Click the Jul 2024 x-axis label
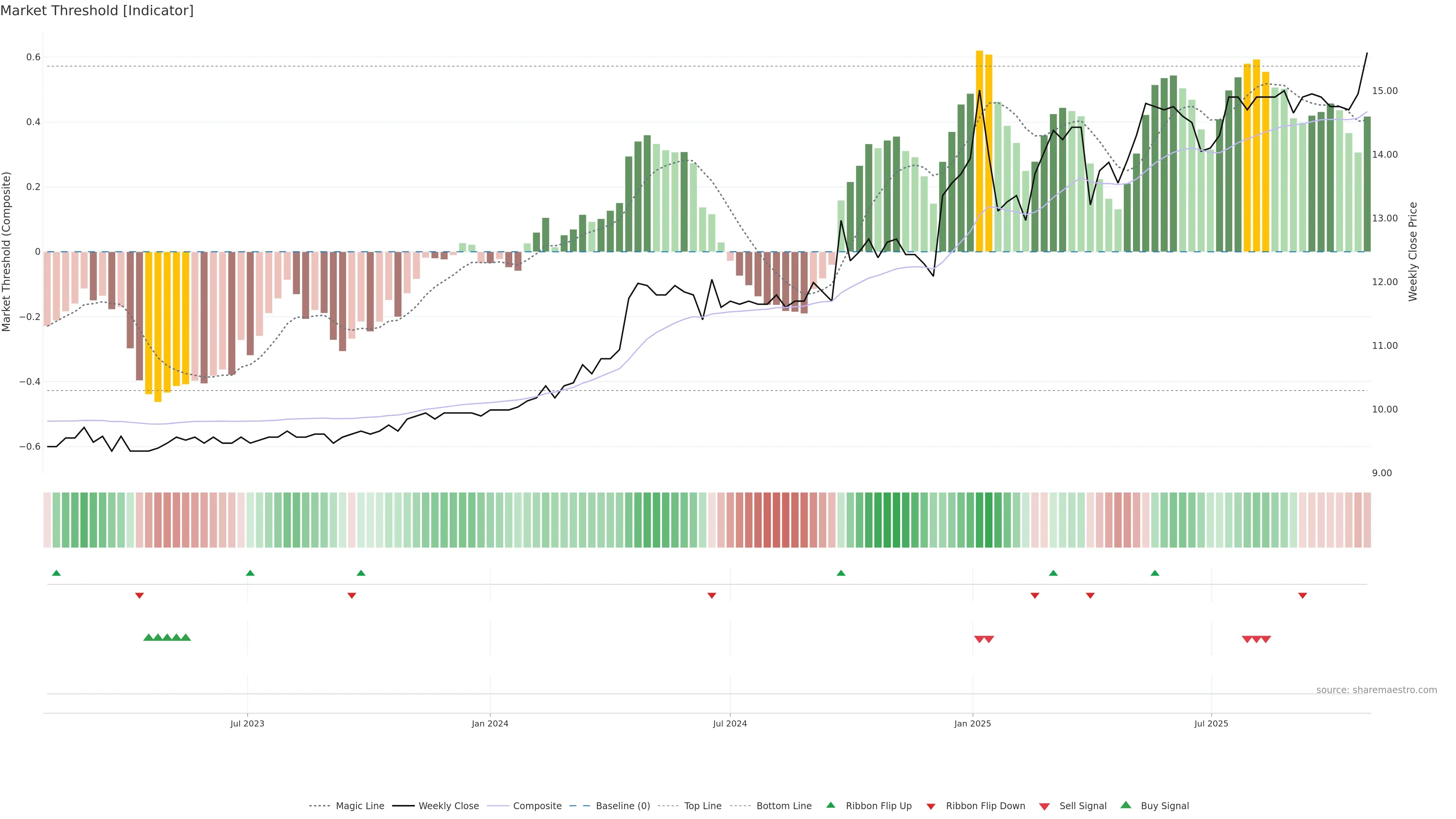The width and height of the screenshot is (1456, 819). [730, 723]
